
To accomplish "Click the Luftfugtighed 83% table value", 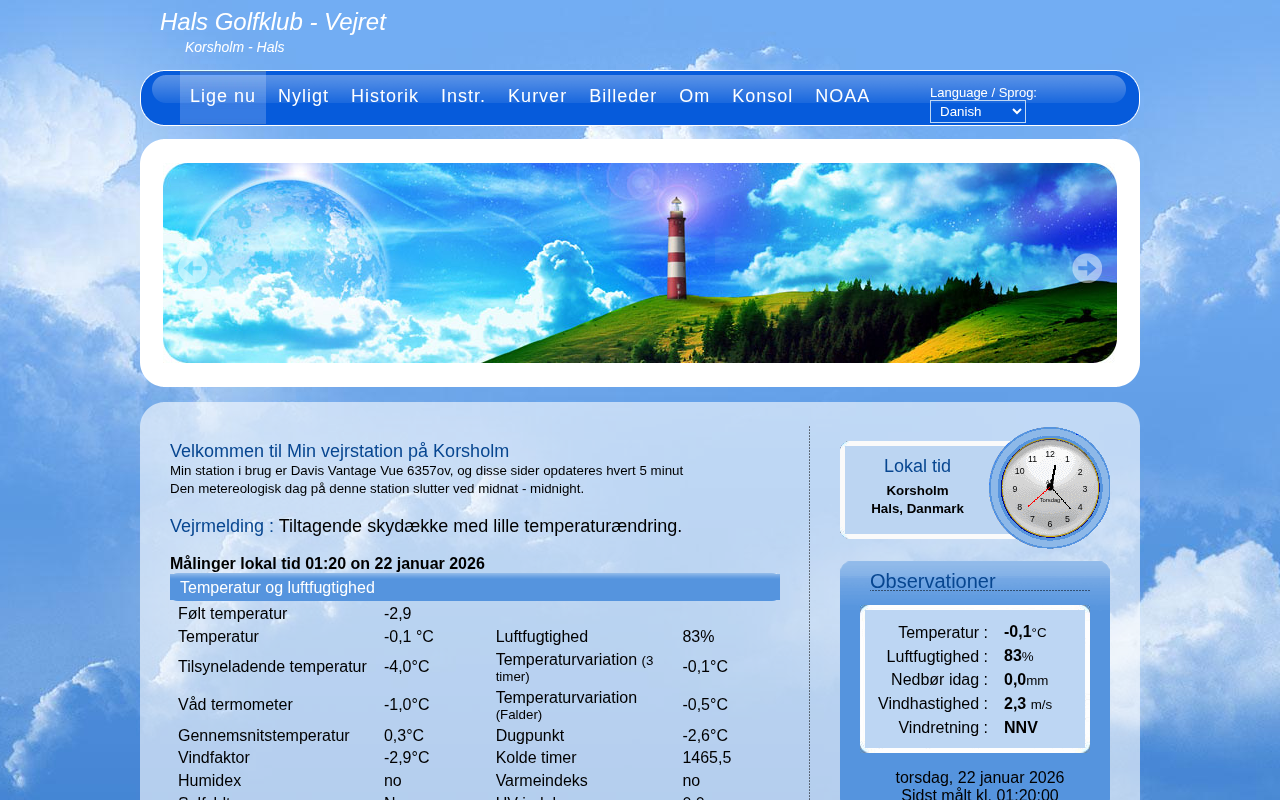I will click(698, 637).
